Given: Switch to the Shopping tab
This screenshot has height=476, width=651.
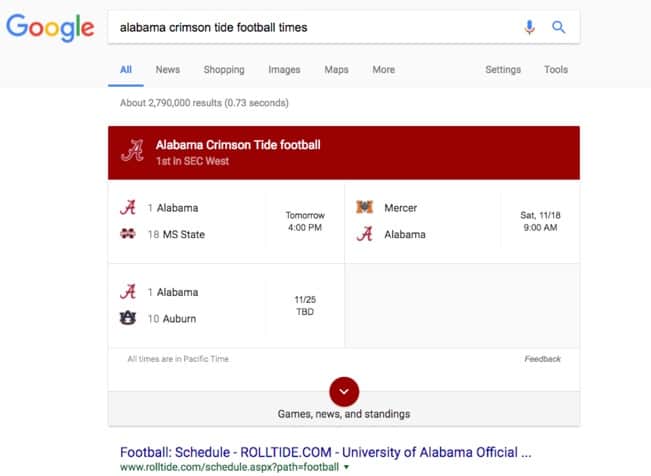Looking at the screenshot, I should pyautogui.click(x=224, y=70).
